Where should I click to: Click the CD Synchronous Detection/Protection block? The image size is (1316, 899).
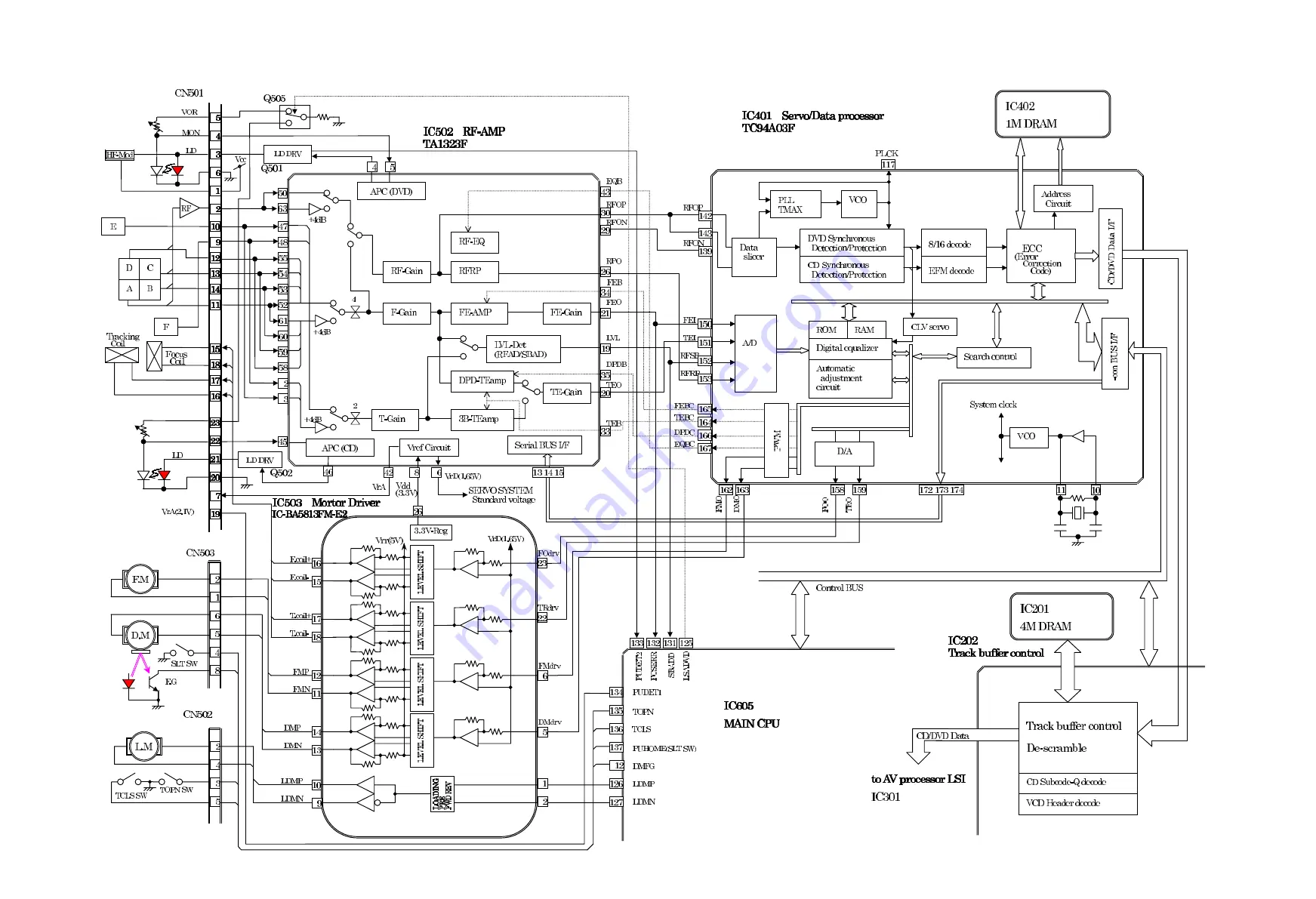pos(851,269)
